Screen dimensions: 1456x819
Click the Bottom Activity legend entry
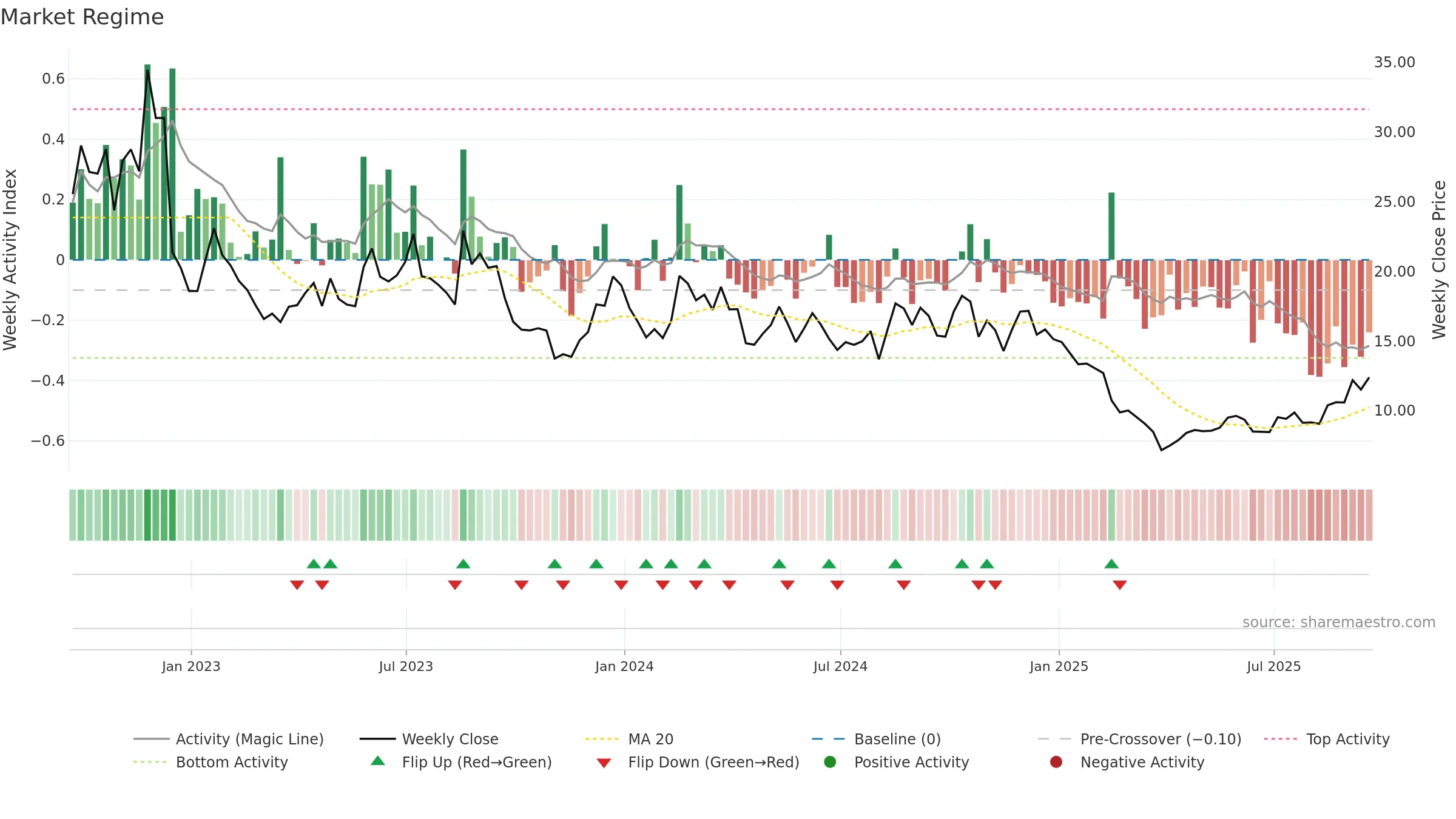211,762
